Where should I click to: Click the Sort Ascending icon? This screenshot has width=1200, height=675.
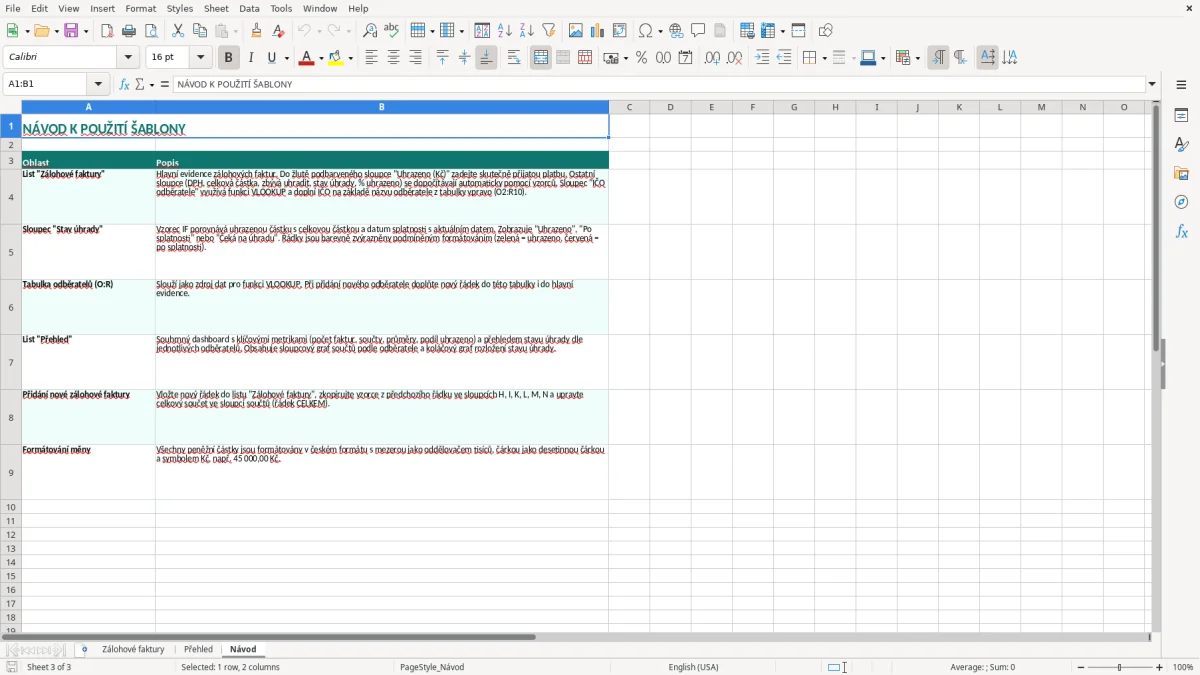click(505, 31)
